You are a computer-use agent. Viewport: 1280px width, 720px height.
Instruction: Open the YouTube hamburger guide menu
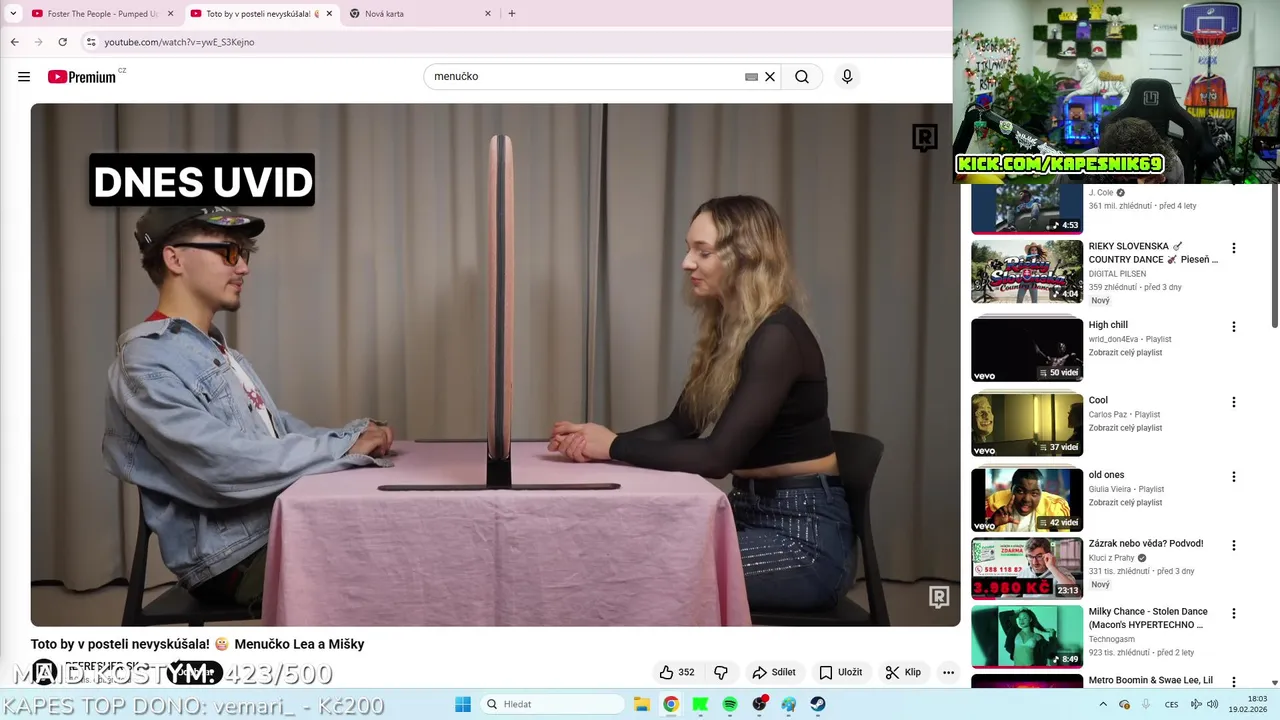[24, 77]
